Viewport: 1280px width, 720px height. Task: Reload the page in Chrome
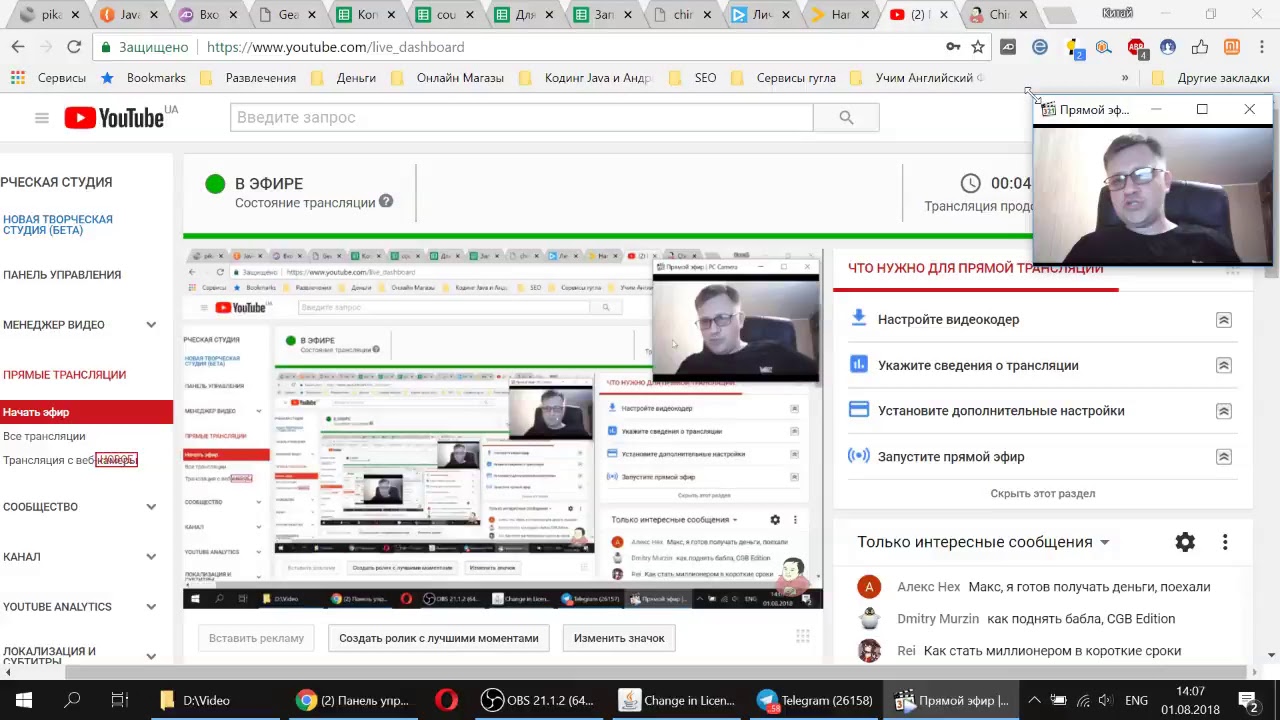[x=74, y=47]
